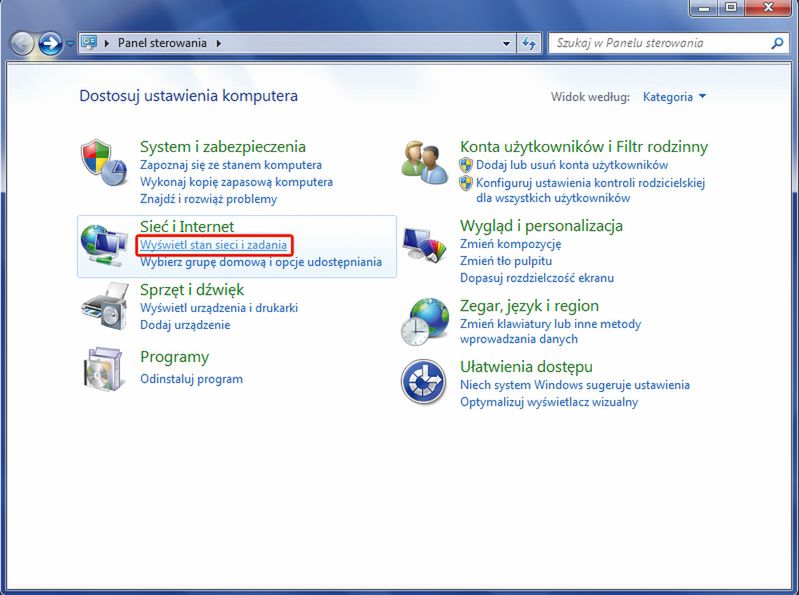Click Zapoznaj się ze stanem komputera
Image resolution: width=799 pixels, height=595 pixels.
pos(231,165)
